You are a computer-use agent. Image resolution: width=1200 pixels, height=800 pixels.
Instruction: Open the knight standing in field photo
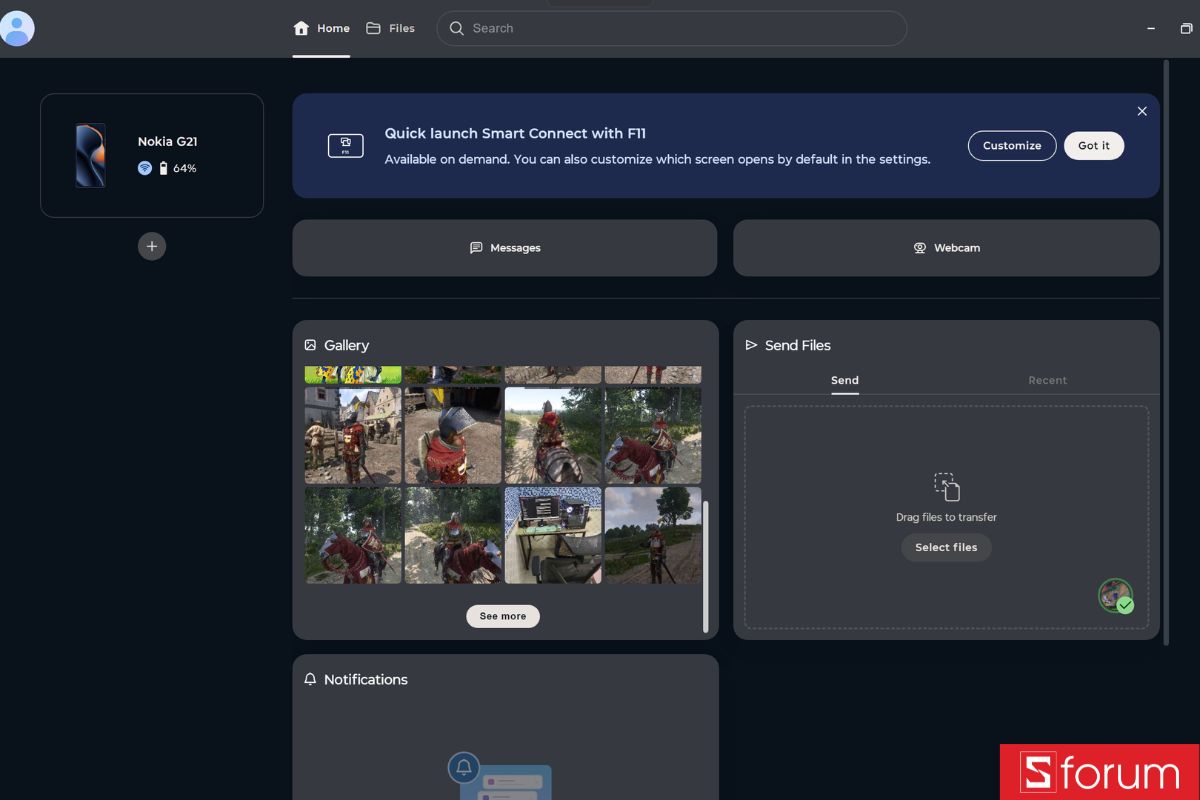pyautogui.click(x=653, y=535)
